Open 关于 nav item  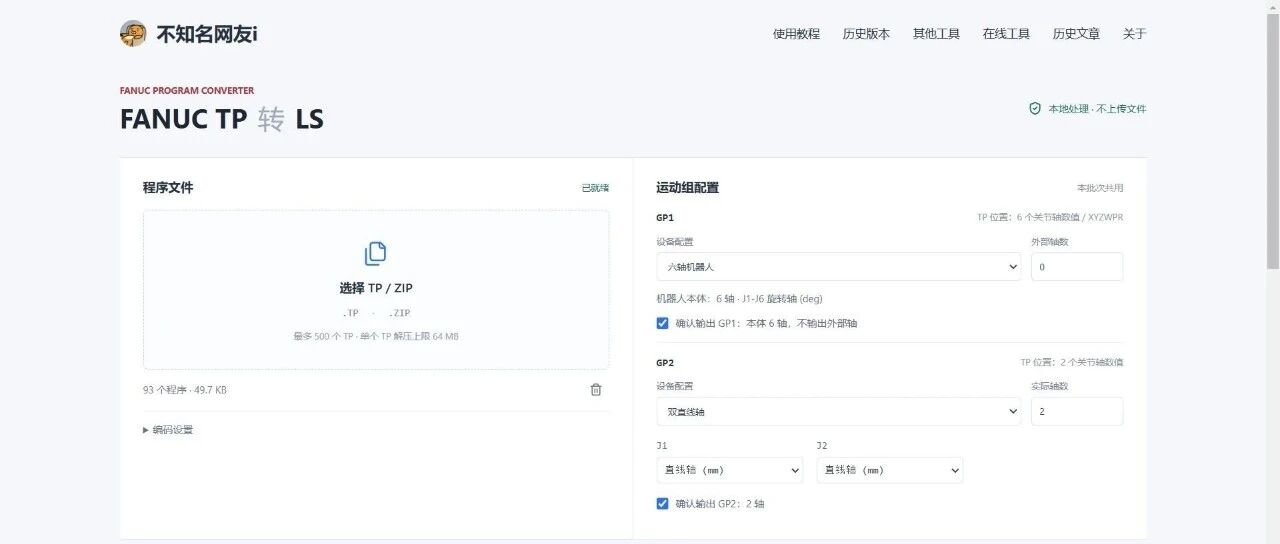pyautogui.click(x=1134, y=34)
